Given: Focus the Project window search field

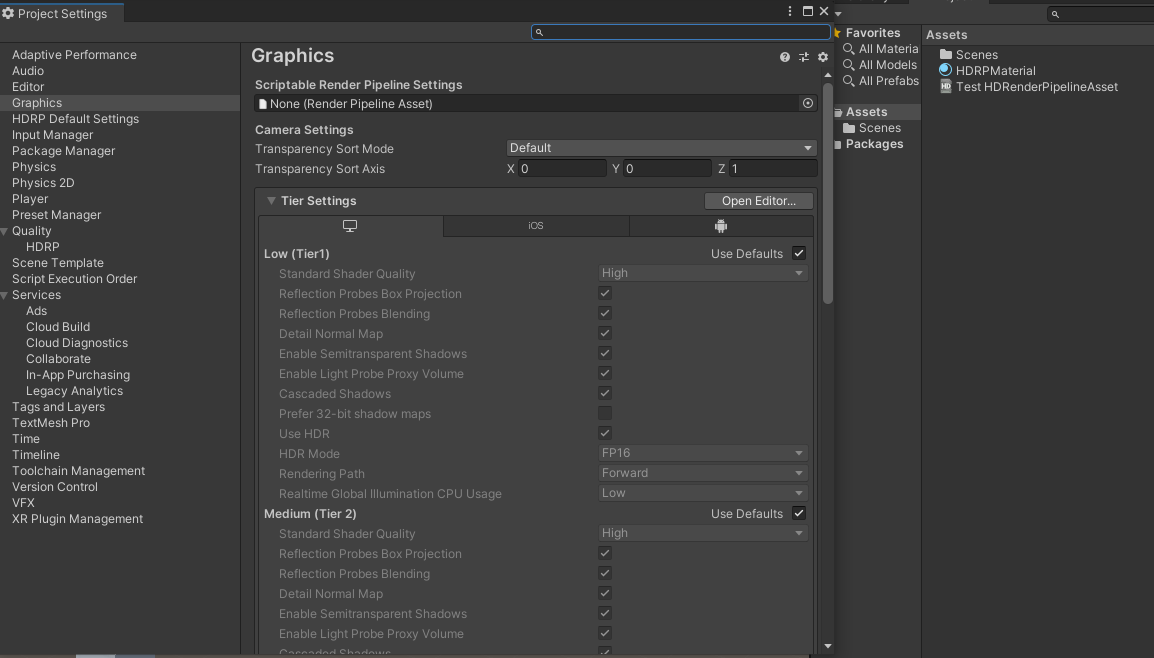Looking at the screenshot, I should (x=1101, y=13).
